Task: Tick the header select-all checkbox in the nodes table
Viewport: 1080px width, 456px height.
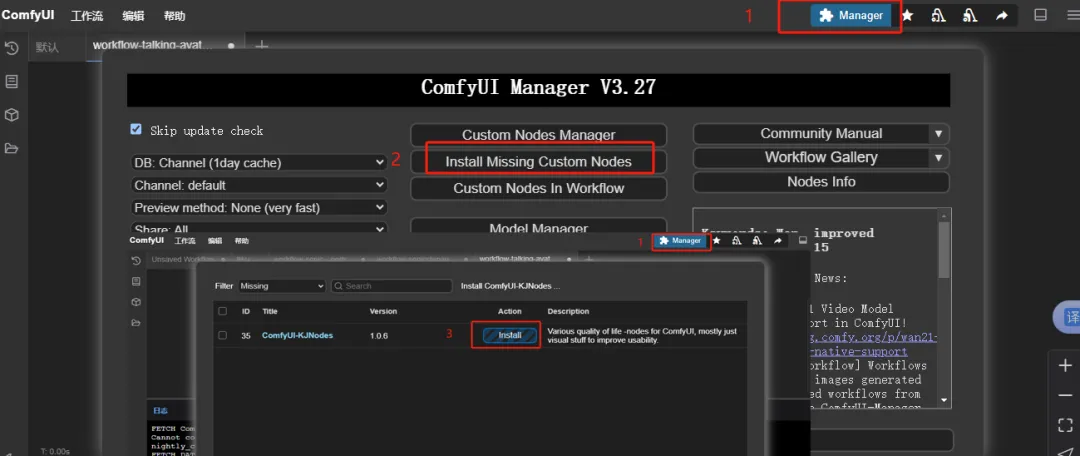Action: (x=222, y=311)
